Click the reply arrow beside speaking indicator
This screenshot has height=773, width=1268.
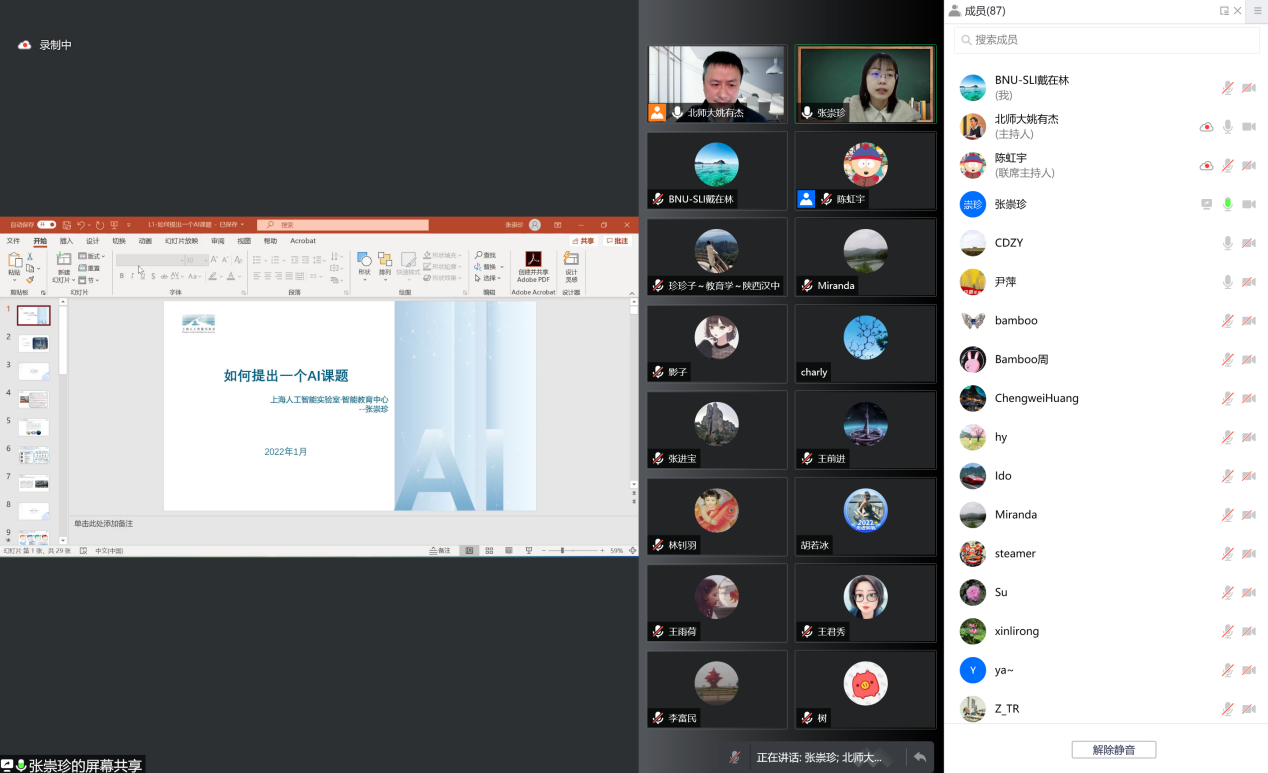click(919, 757)
